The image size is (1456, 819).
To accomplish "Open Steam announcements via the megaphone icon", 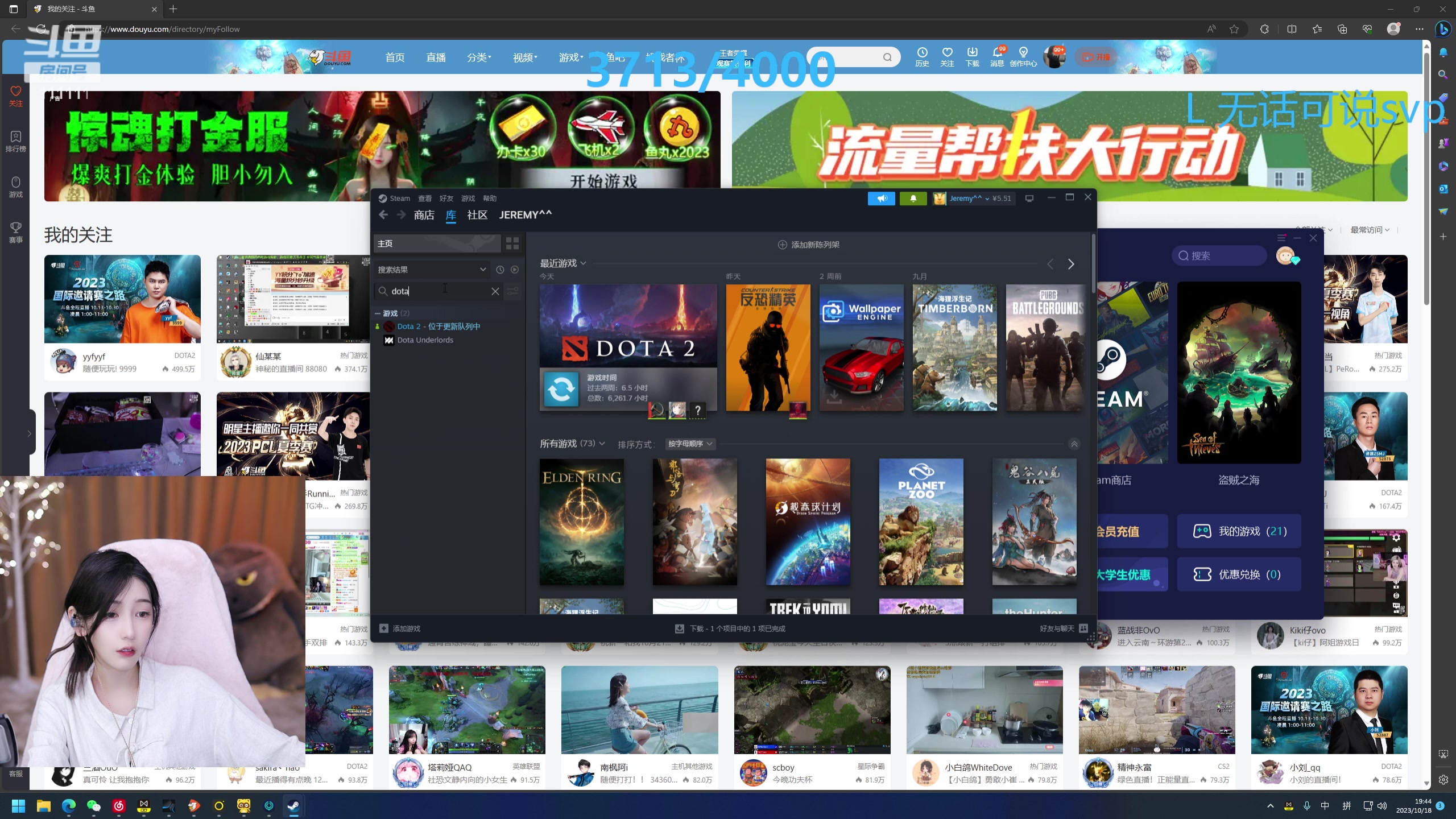I will pos(881,198).
